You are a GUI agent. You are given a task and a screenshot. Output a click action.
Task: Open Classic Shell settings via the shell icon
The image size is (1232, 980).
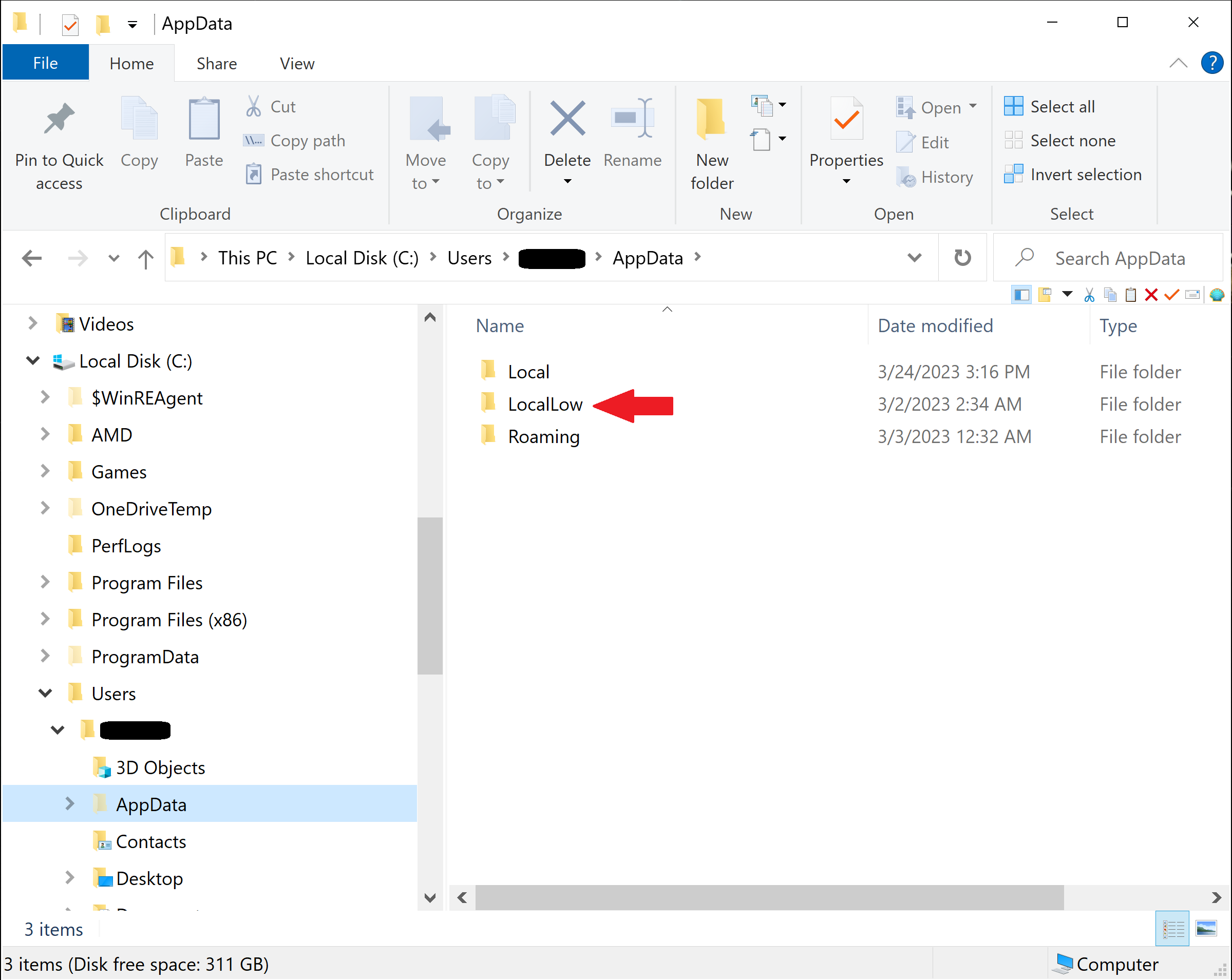tap(1216, 295)
